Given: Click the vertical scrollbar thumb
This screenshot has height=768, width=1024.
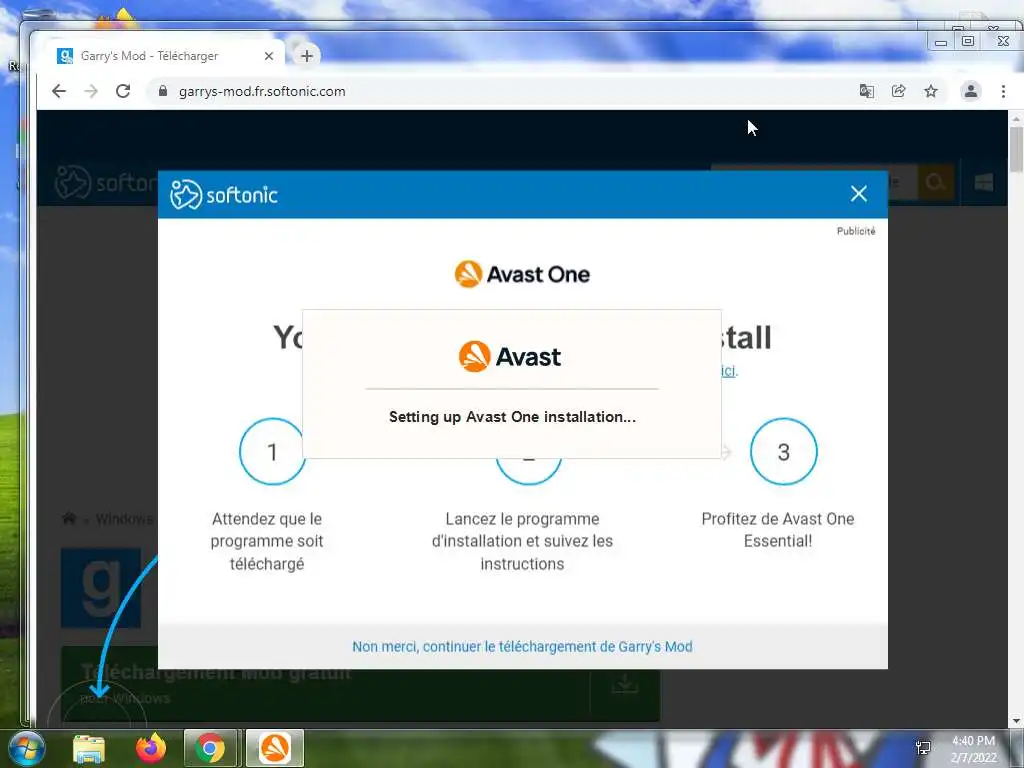Looking at the screenshot, I should point(1016,149).
